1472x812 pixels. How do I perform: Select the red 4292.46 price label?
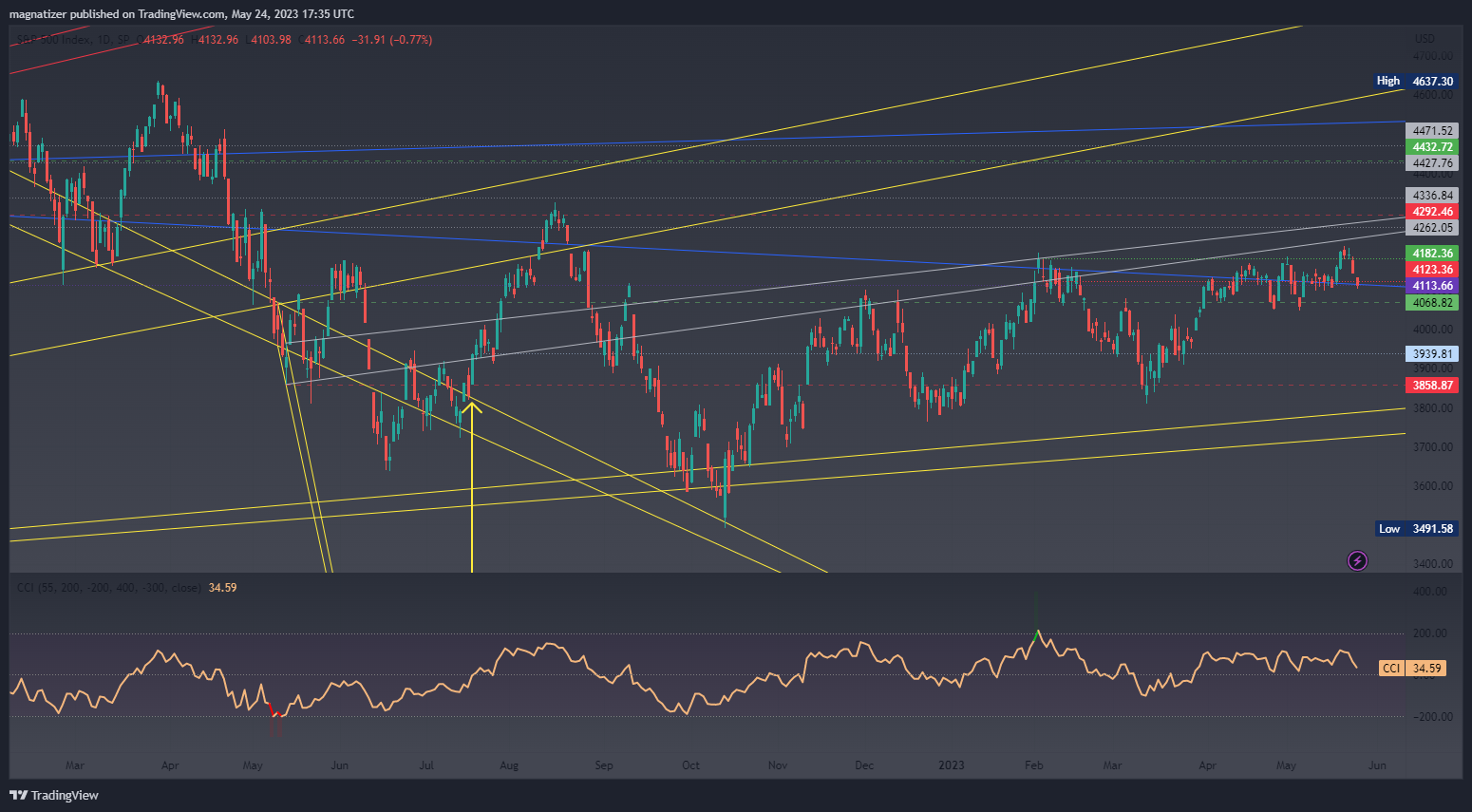(x=1432, y=212)
